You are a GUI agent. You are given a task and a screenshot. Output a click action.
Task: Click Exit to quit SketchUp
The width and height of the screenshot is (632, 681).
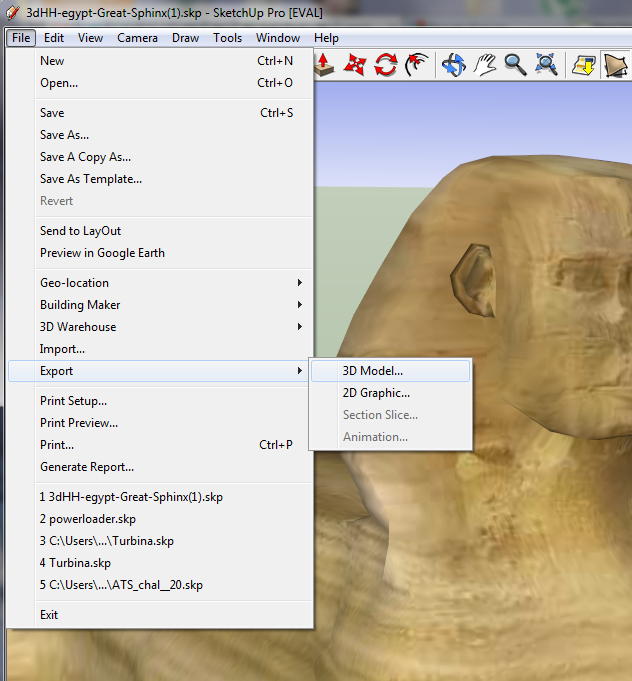(x=49, y=615)
